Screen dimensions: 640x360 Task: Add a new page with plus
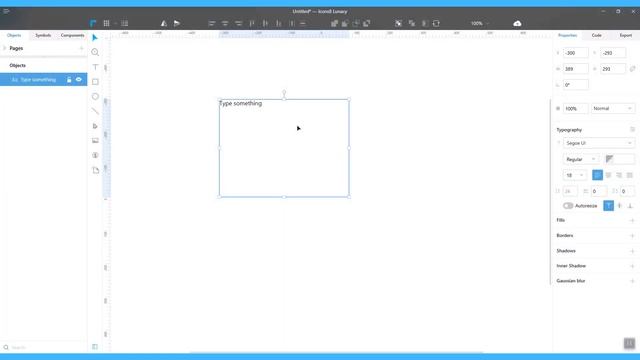click(81, 48)
